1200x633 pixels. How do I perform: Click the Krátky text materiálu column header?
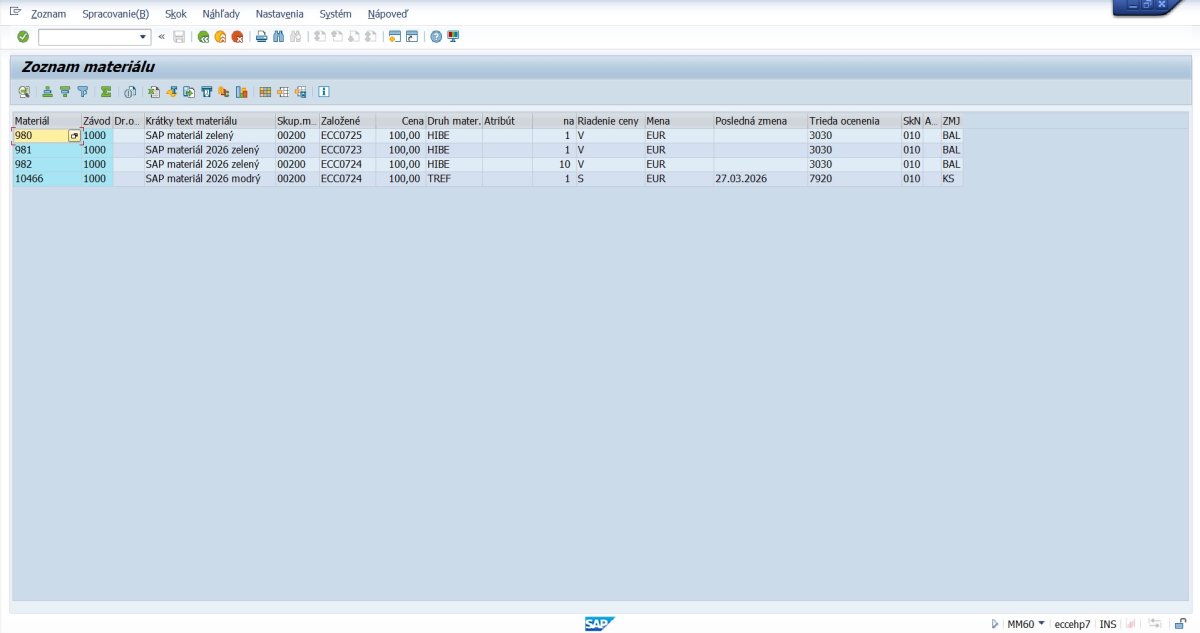(208, 121)
